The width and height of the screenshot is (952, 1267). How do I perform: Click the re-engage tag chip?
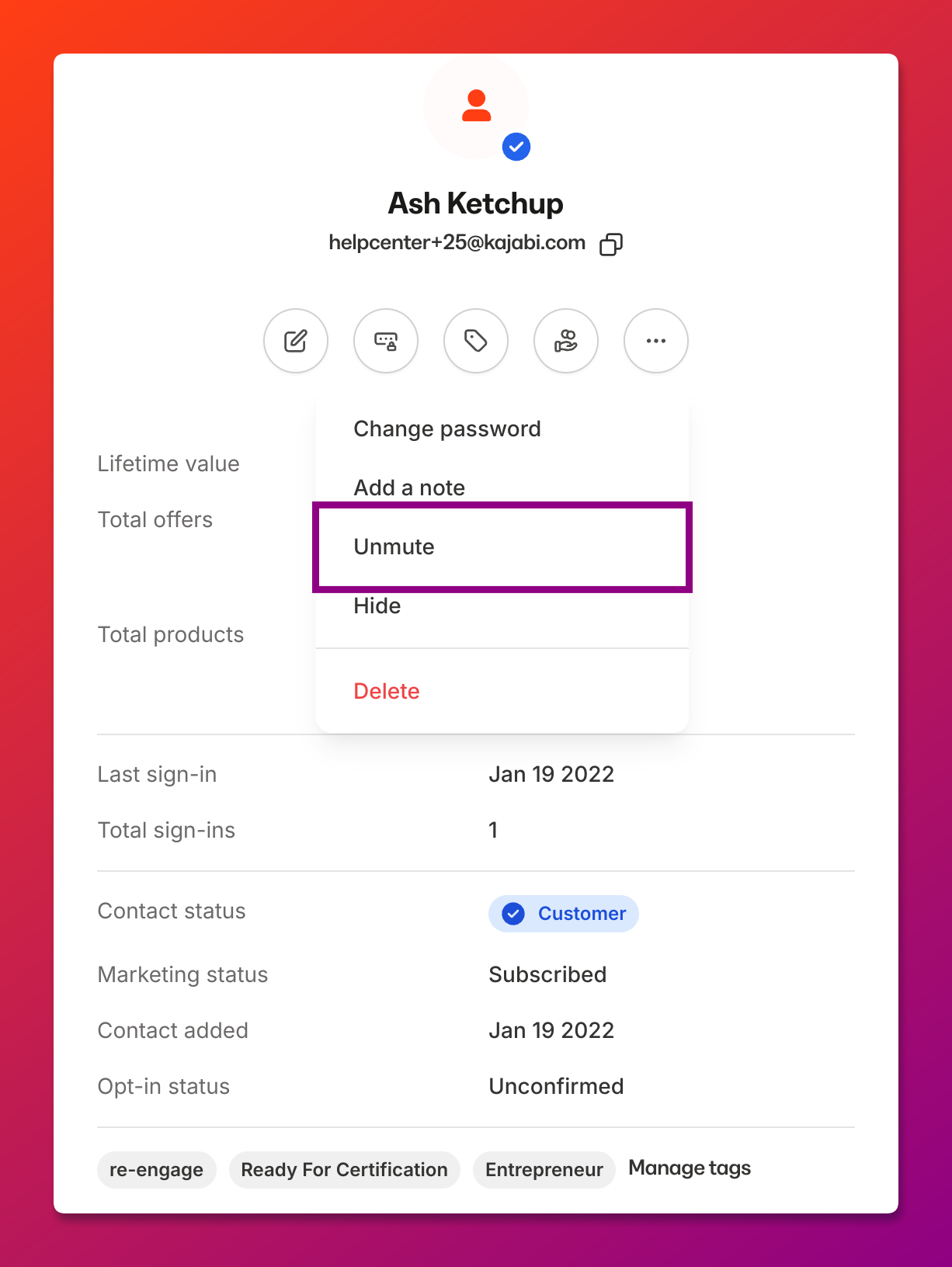[156, 1170]
